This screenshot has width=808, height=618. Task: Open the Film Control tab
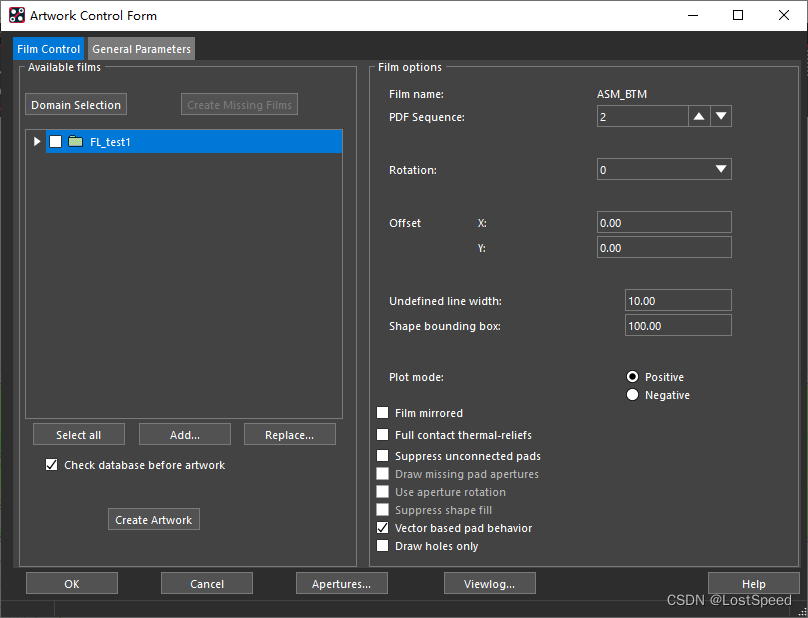[48, 49]
